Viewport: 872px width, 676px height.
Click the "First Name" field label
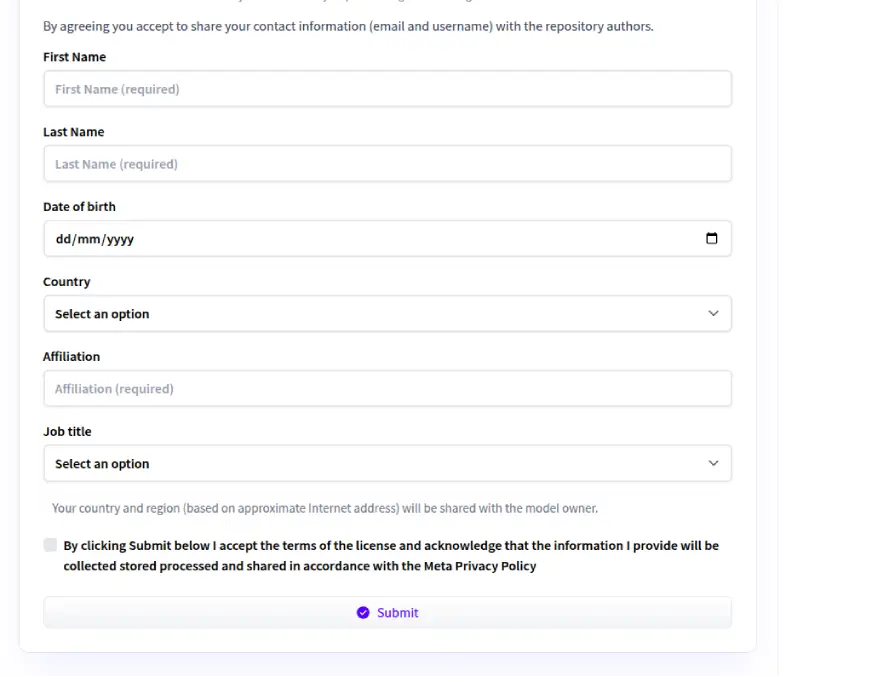click(74, 57)
